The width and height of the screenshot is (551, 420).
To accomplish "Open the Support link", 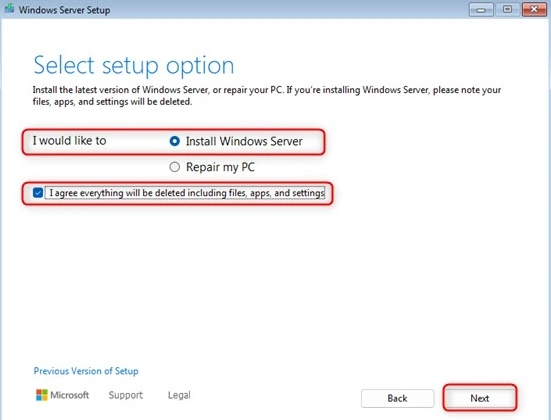I will point(126,395).
